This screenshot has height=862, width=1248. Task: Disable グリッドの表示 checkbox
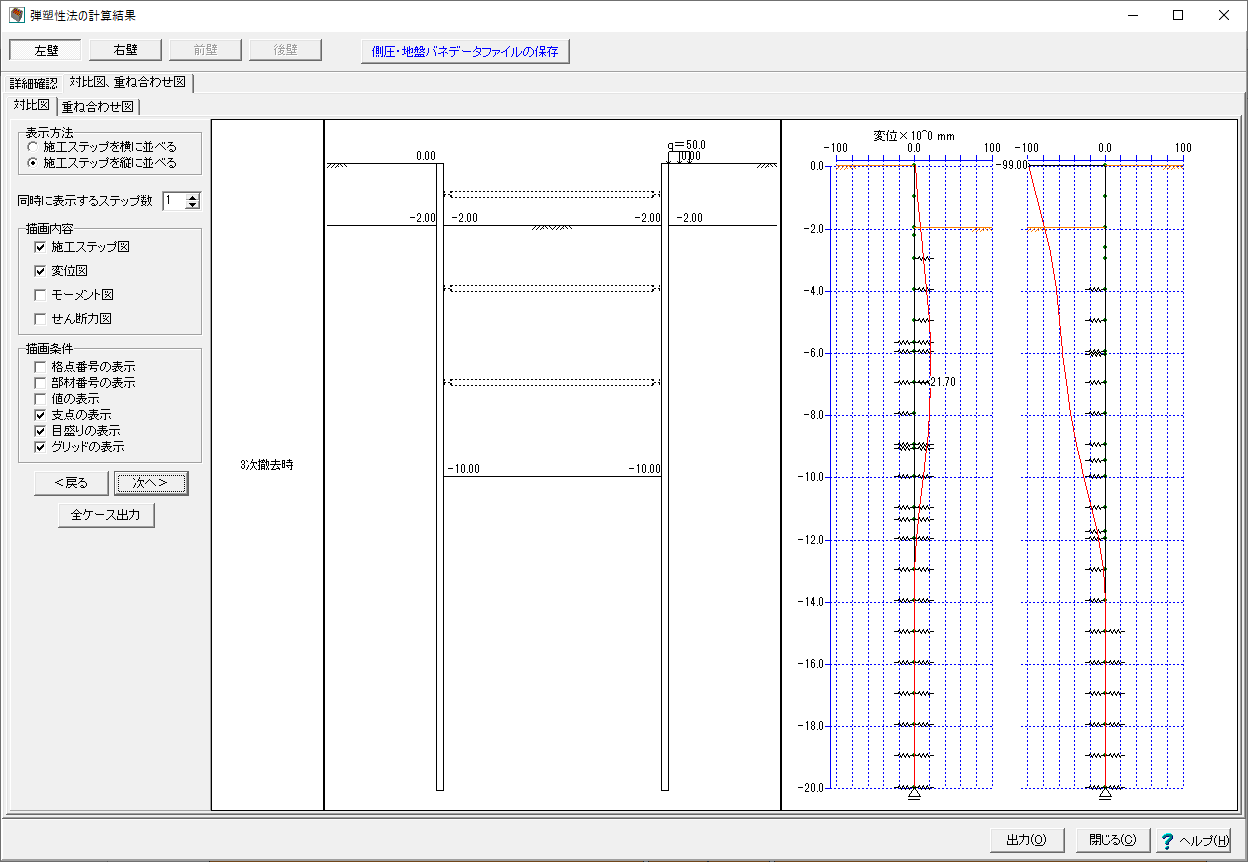[x=40, y=447]
